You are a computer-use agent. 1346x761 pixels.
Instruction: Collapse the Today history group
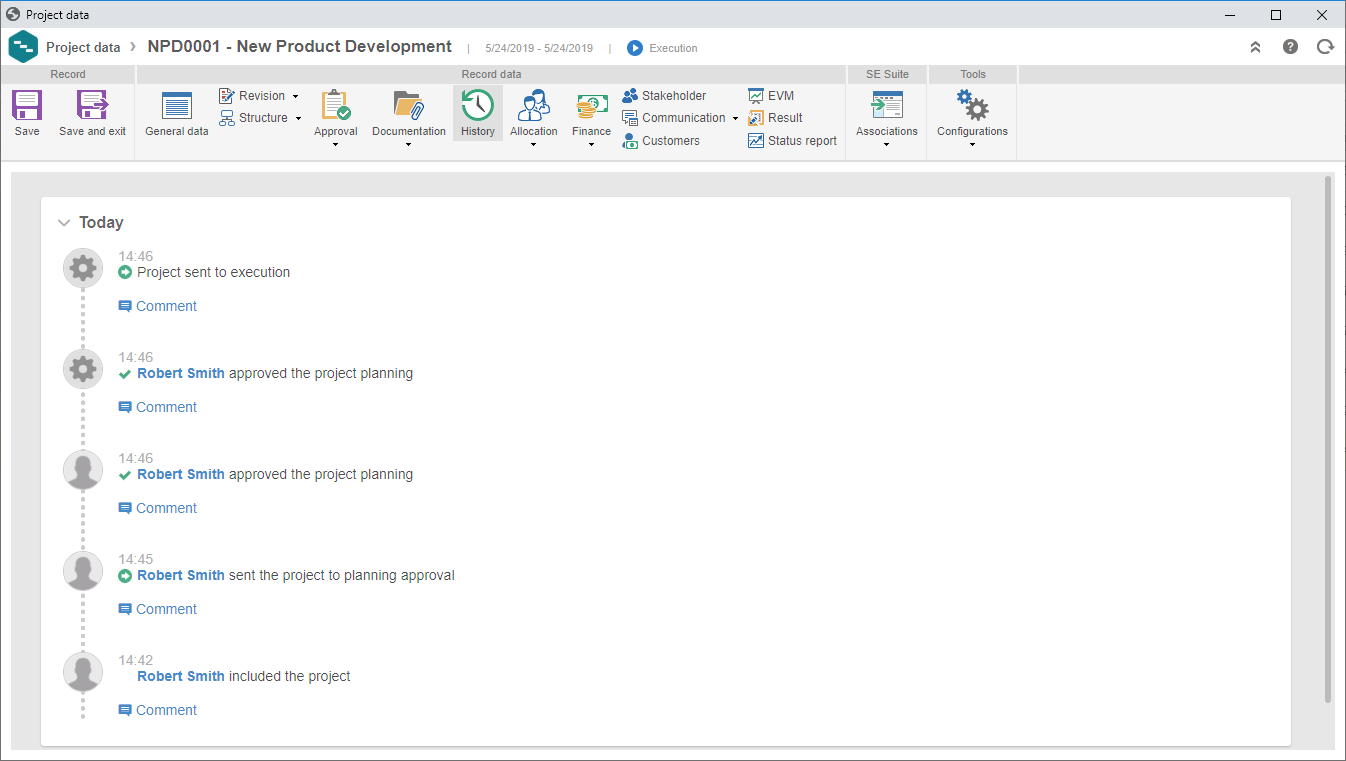click(64, 223)
